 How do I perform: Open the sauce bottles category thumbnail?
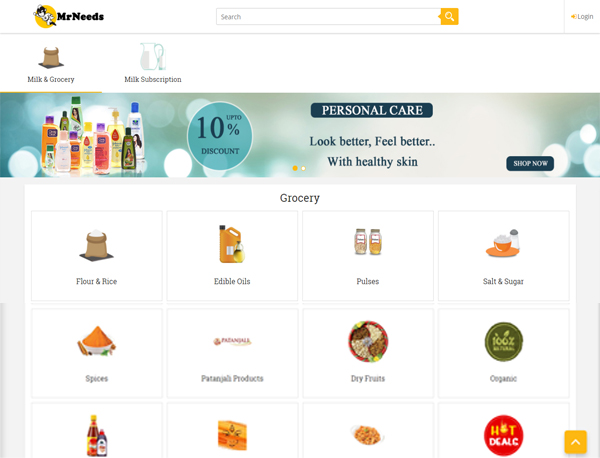pos(96,435)
